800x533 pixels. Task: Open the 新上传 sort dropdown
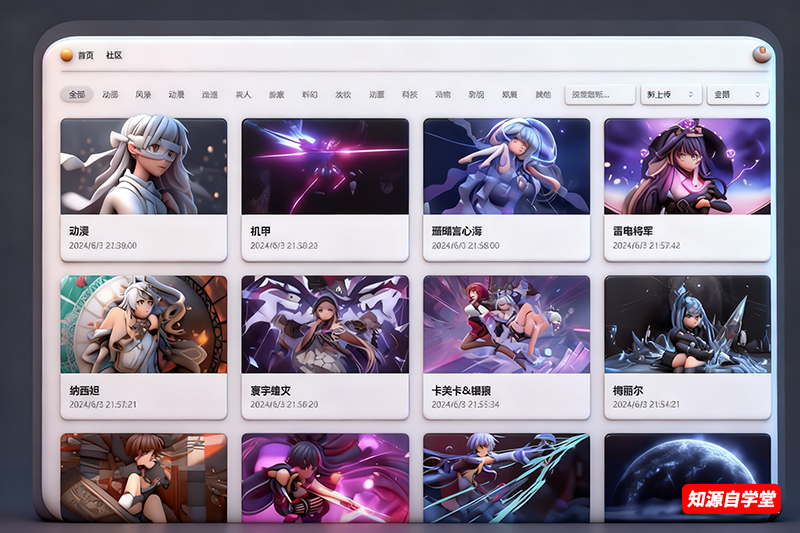point(671,94)
